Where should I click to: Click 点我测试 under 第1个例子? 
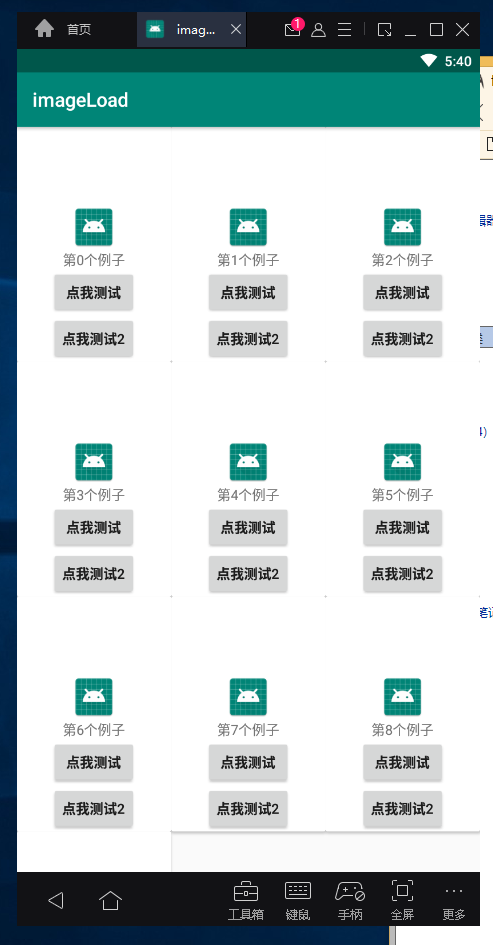248,293
